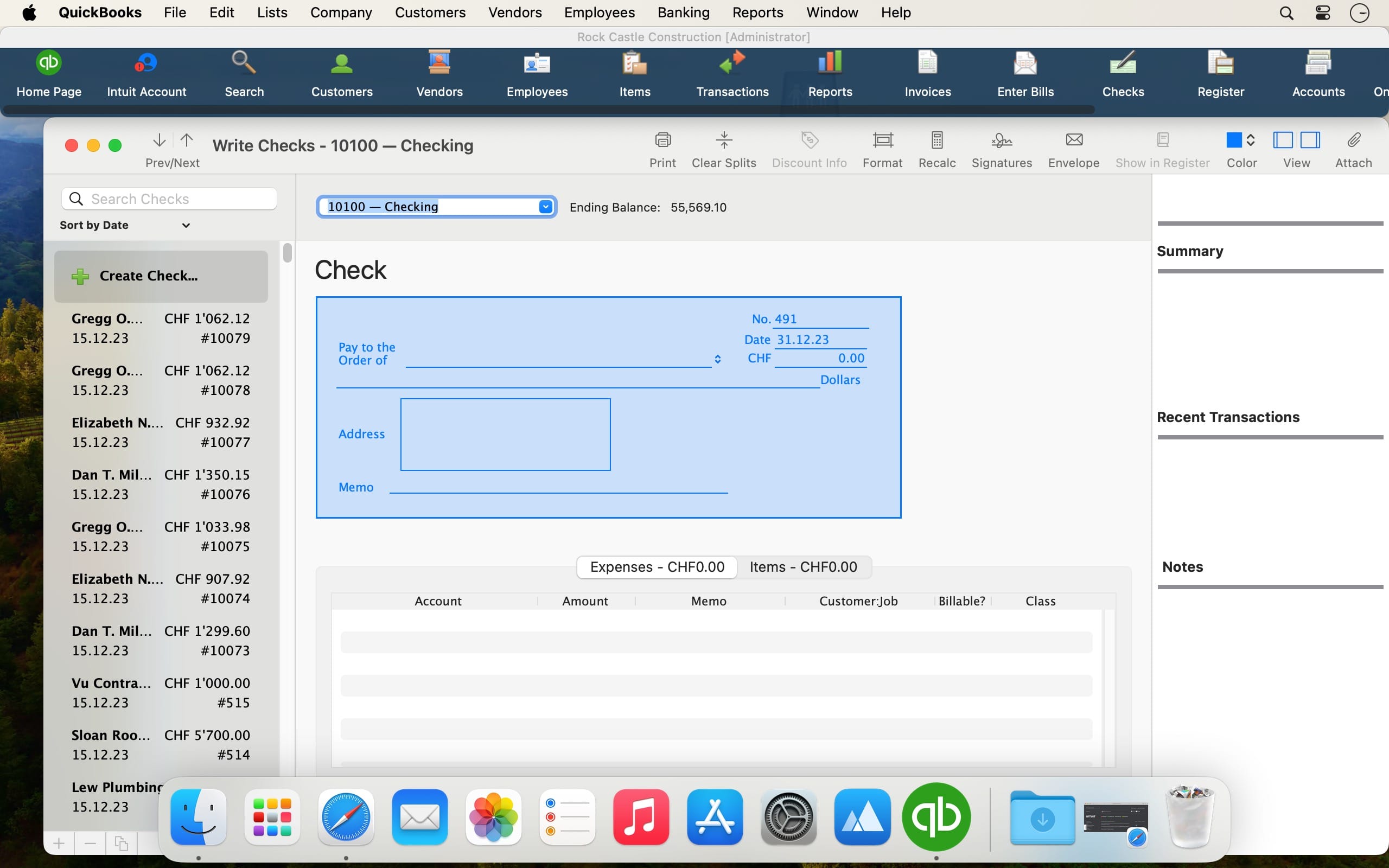Click the CHF amount field
Image resolution: width=1389 pixels, height=868 pixels.
(x=820, y=358)
